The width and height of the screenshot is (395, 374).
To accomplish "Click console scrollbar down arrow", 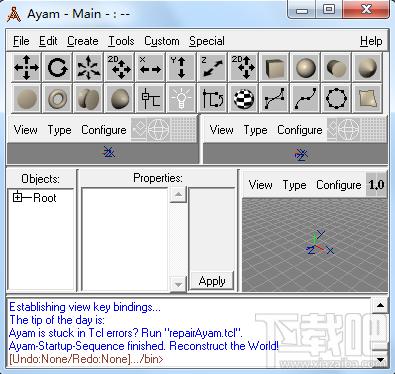I will tap(380, 360).
